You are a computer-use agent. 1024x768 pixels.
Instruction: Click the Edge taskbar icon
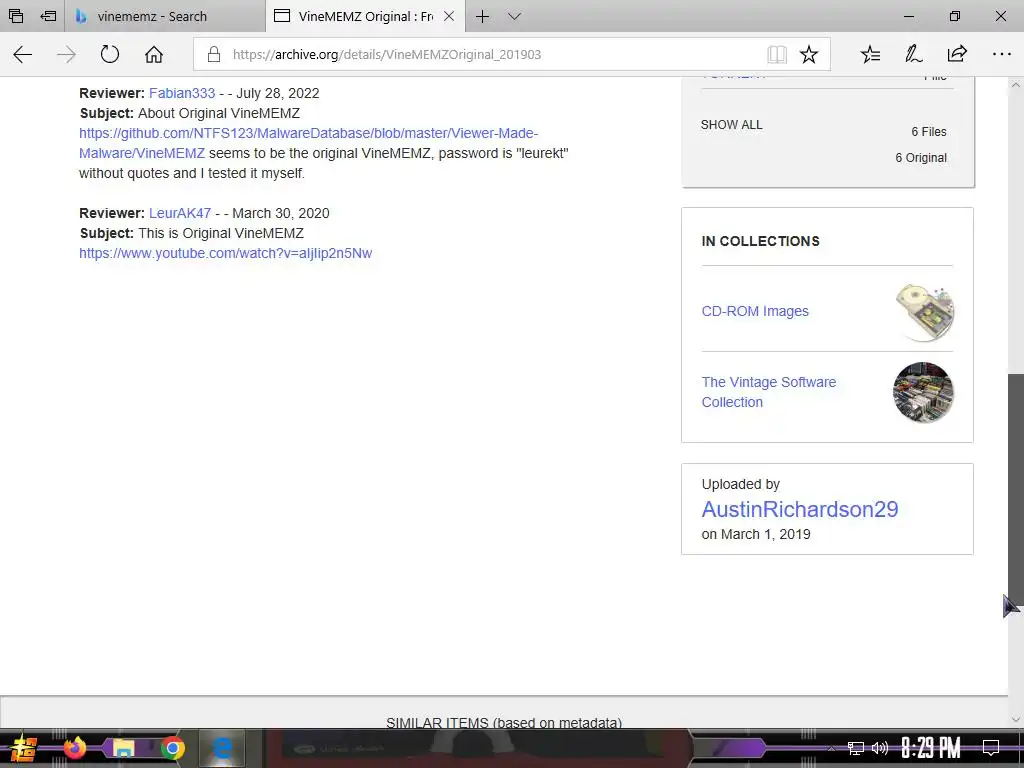tap(222, 748)
